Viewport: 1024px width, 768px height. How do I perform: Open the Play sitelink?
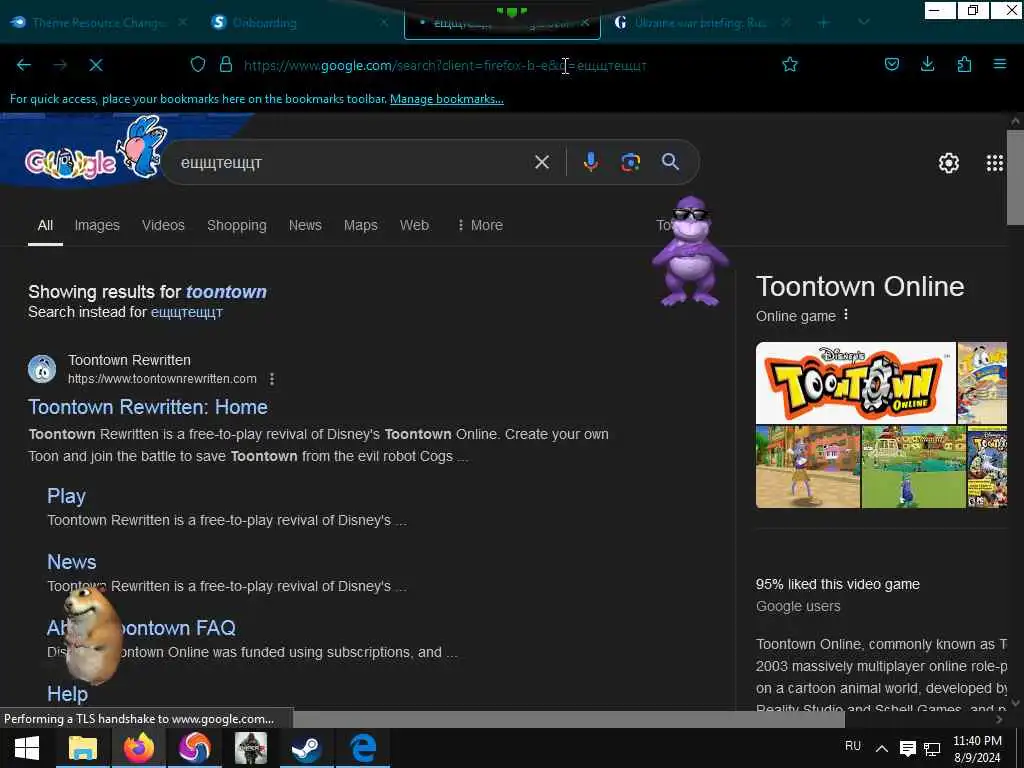tap(66, 496)
